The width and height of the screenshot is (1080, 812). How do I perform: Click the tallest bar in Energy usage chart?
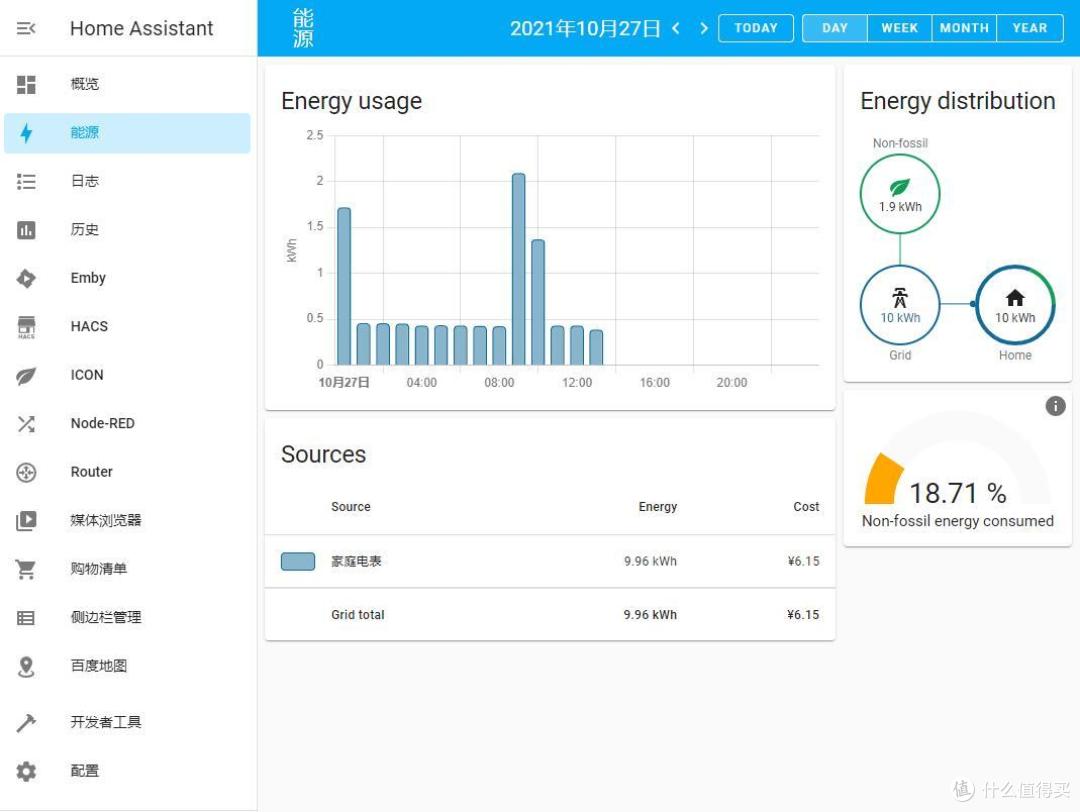point(519,269)
